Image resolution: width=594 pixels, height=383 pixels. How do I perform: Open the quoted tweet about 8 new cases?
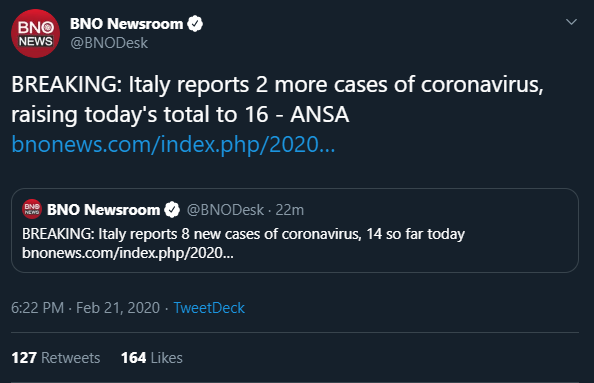295,230
